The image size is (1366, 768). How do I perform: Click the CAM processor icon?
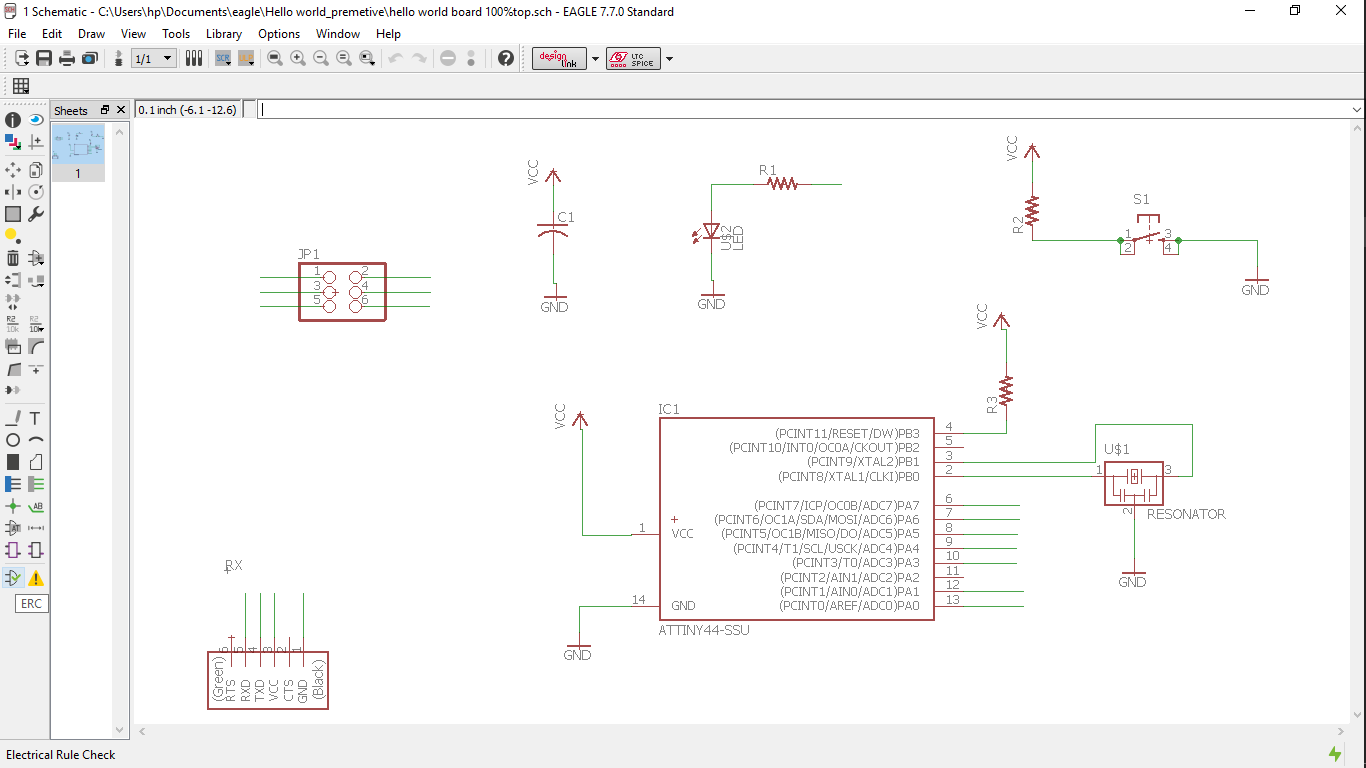(89, 59)
